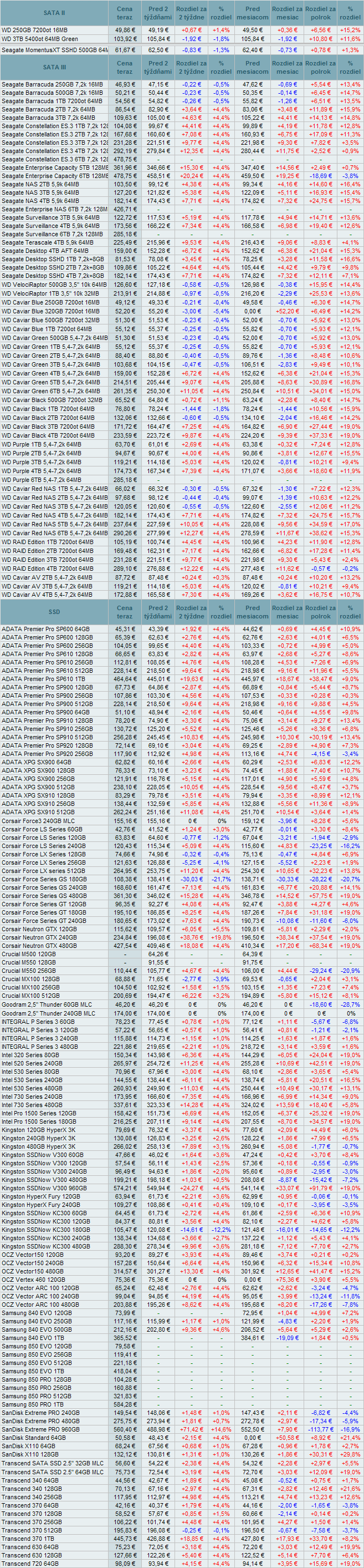364x1568 pixels.
Task: Click "Cena teraz" header in SSD section
Action: click(125, 612)
